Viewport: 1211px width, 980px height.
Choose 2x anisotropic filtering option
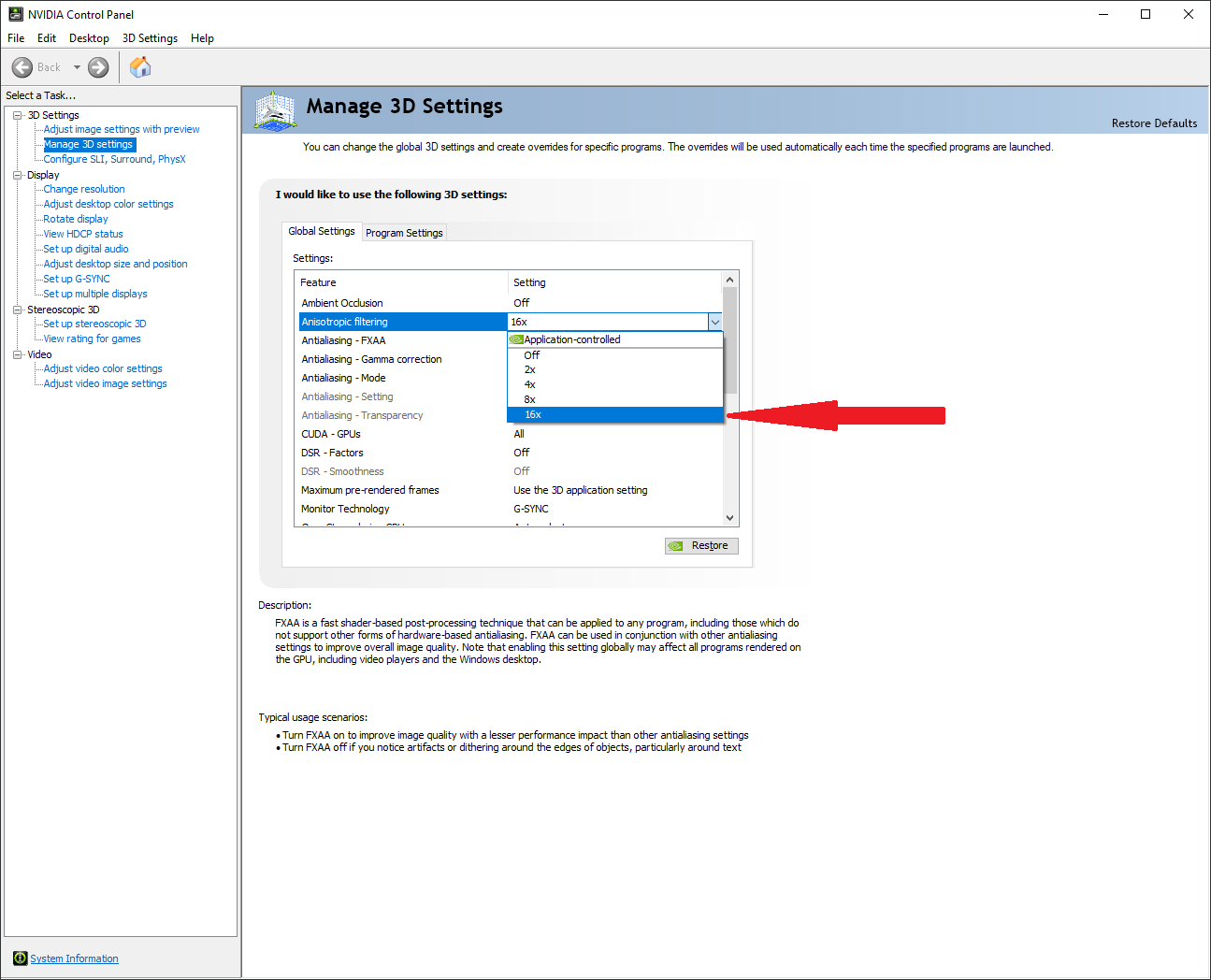coord(615,370)
